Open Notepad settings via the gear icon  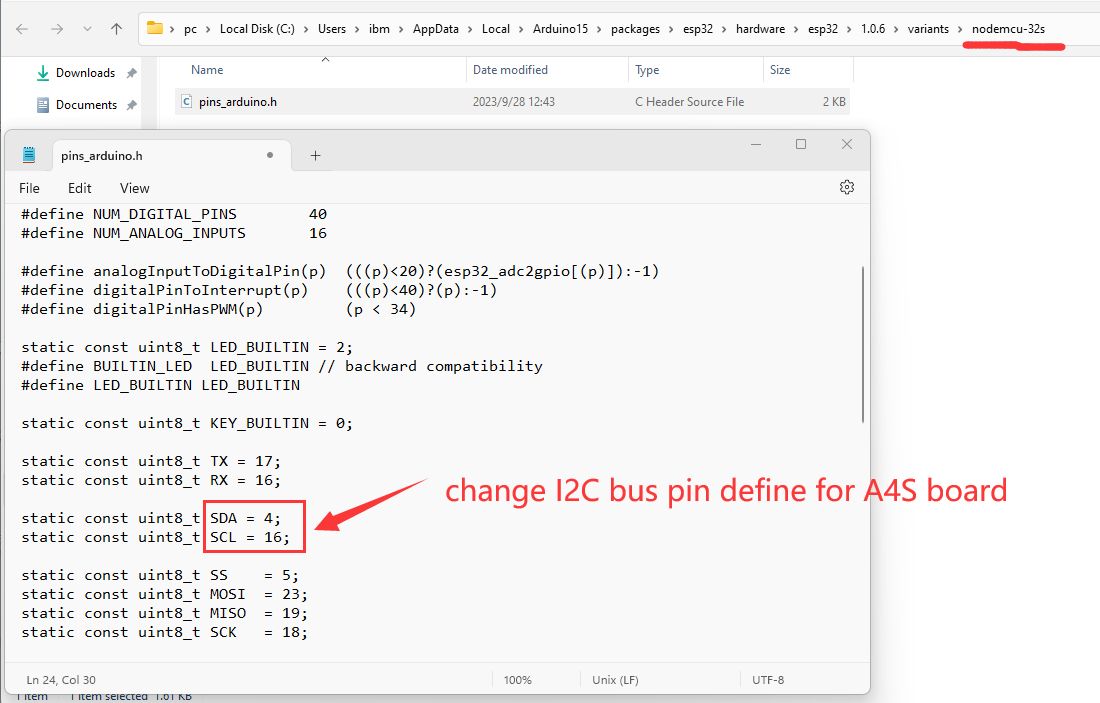pyautogui.click(x=847, y=187)
